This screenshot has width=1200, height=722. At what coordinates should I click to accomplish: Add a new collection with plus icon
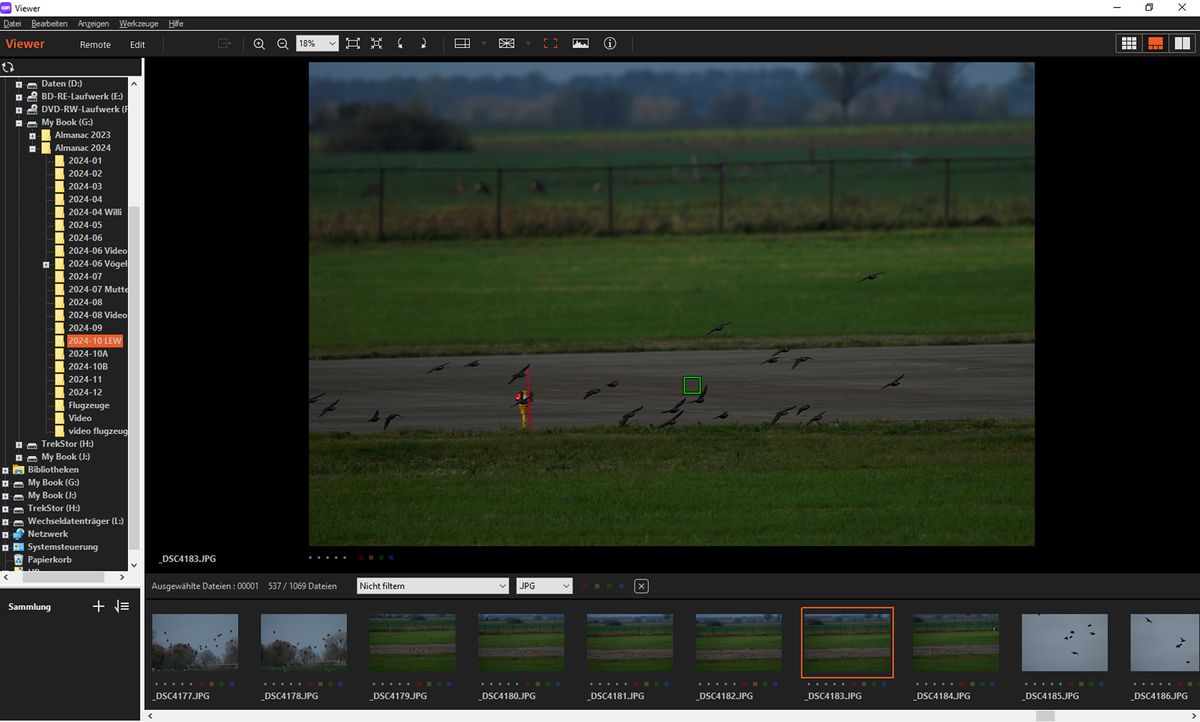pyautogui.click(x=98, y=606)
